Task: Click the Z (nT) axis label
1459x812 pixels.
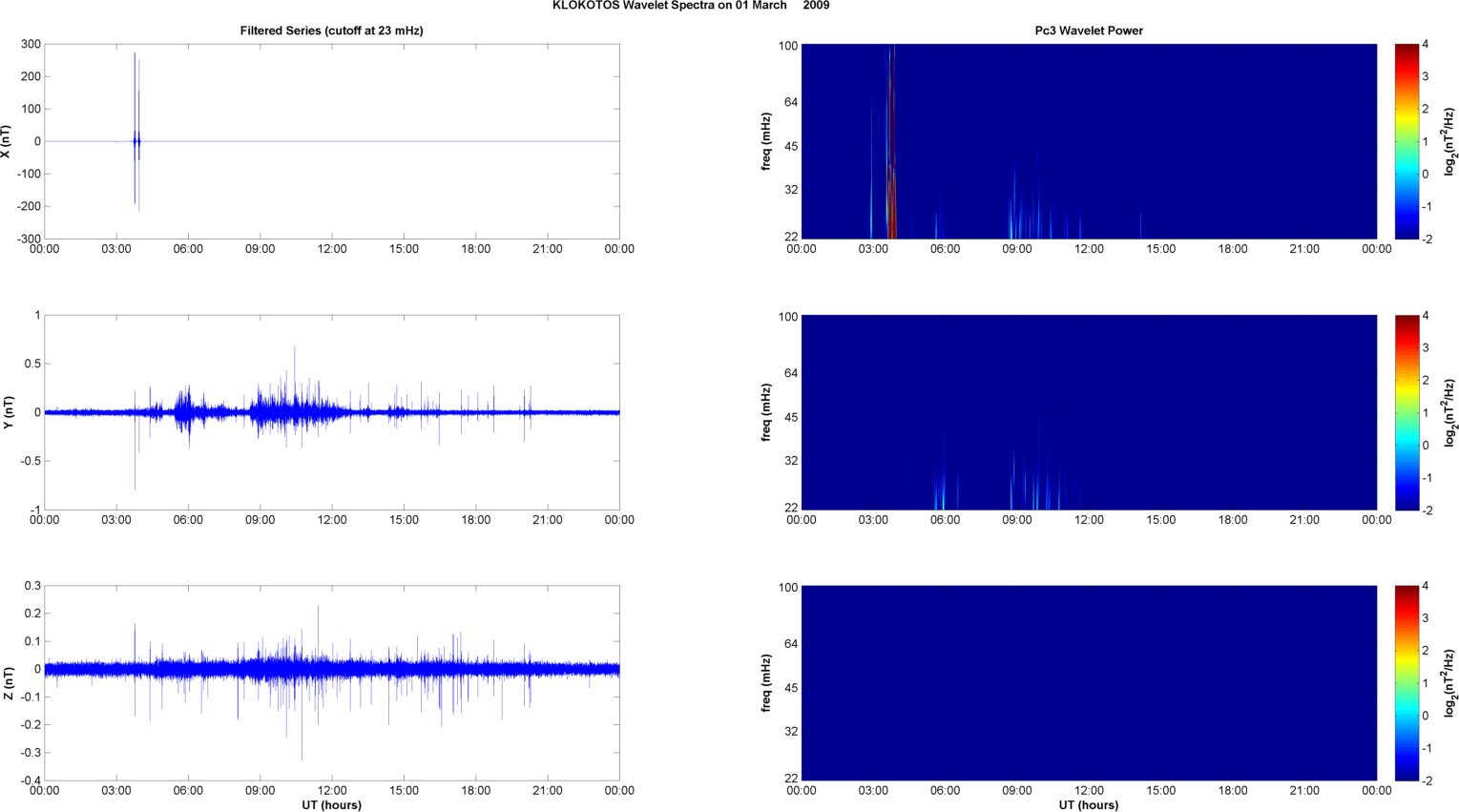Action: [9, 683]
